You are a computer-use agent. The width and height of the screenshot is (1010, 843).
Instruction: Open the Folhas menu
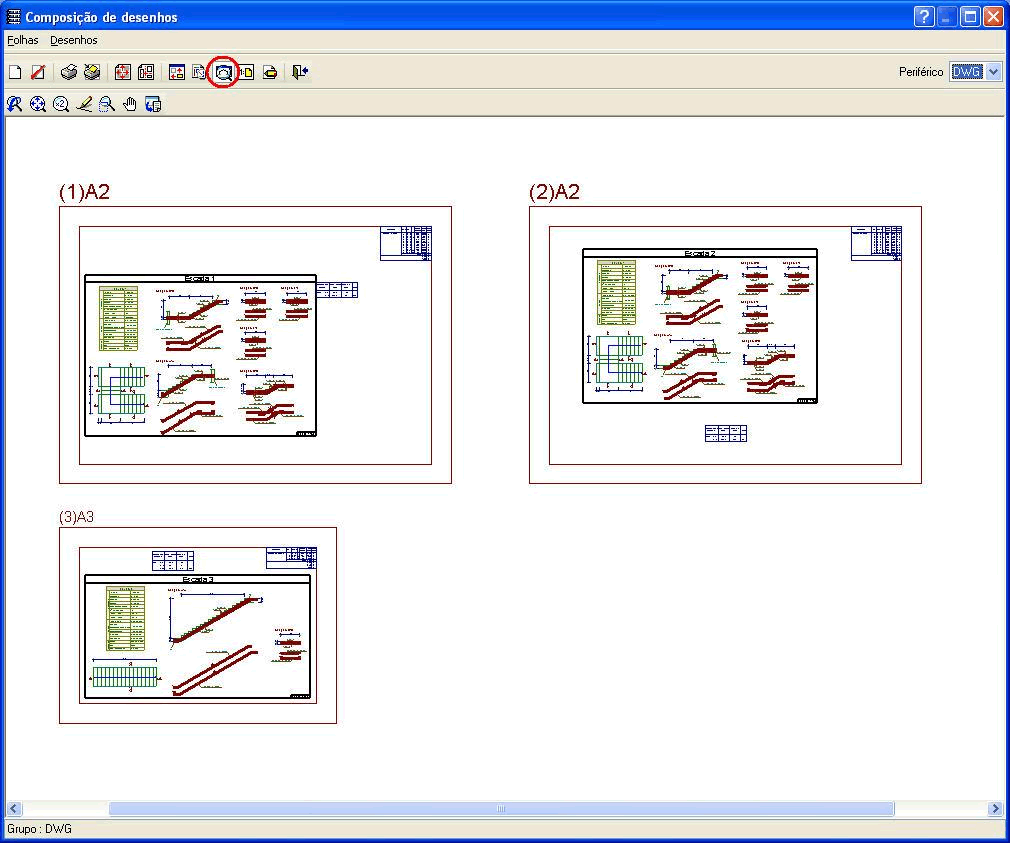click(23, 40)
